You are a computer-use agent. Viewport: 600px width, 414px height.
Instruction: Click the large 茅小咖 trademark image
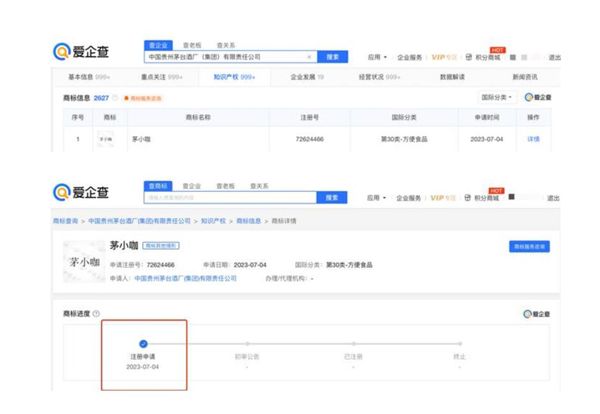coord(84,262)
